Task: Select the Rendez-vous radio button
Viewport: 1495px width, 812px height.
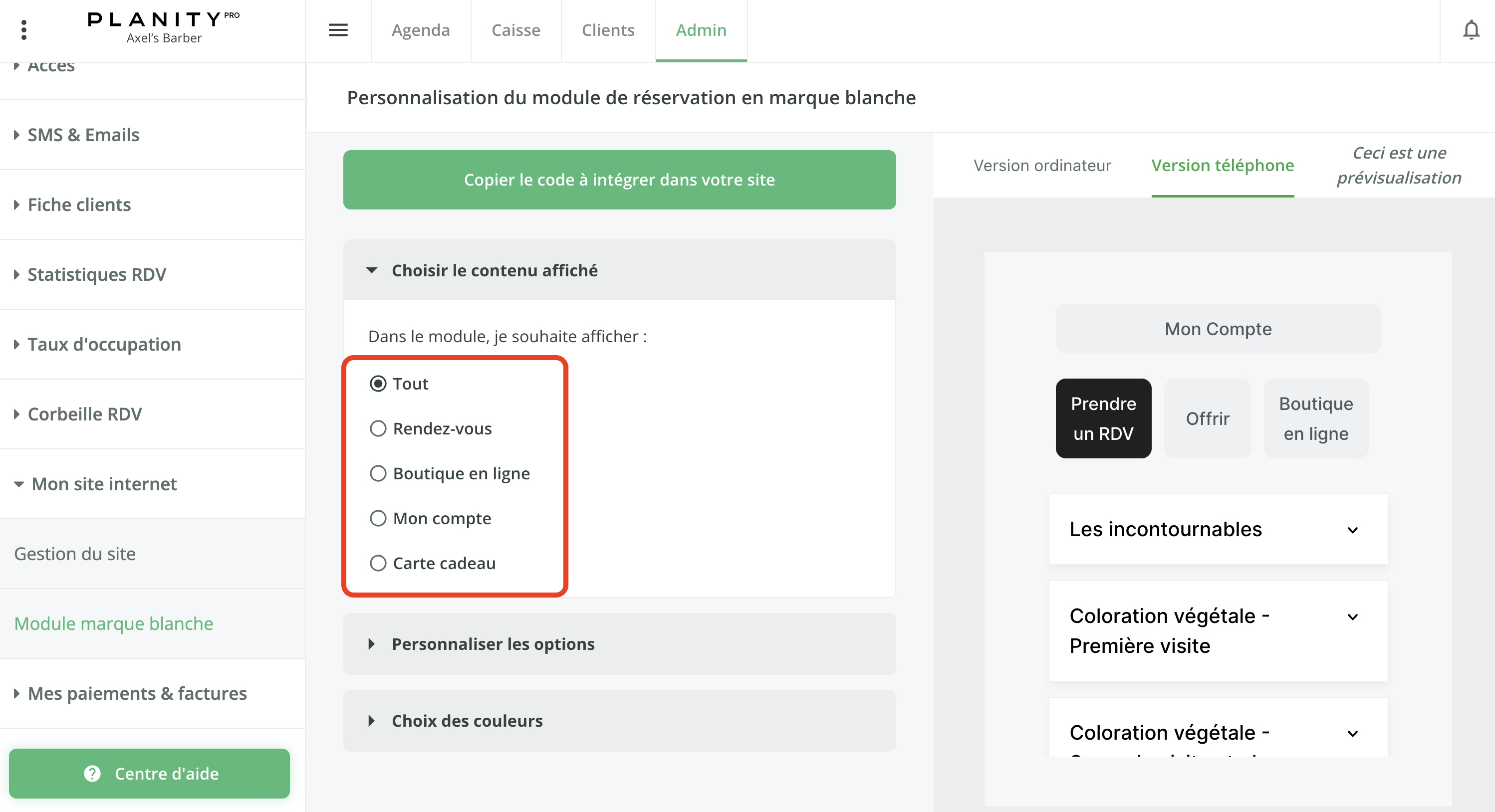Action: 378,428
